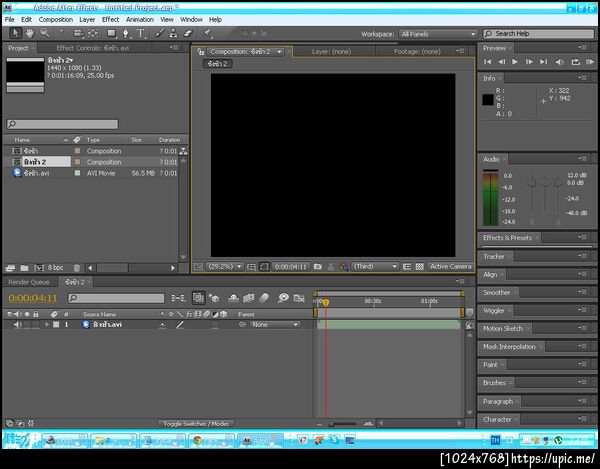The height and width of the screenshot is (469, 600).
Task: Open Active Camera view dropdown
Action: tap(451, 267)
